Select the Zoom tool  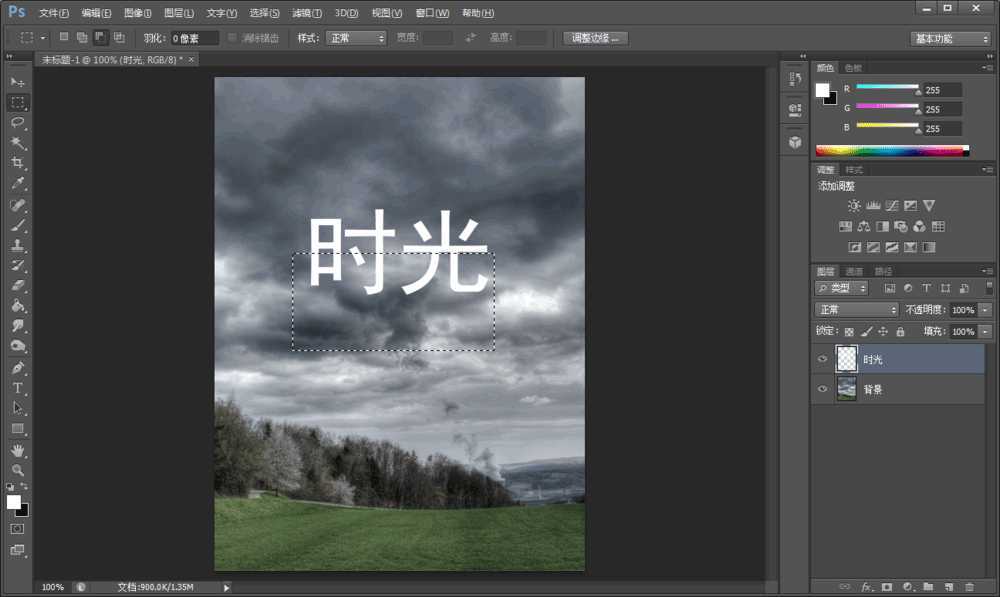(18, 469)
